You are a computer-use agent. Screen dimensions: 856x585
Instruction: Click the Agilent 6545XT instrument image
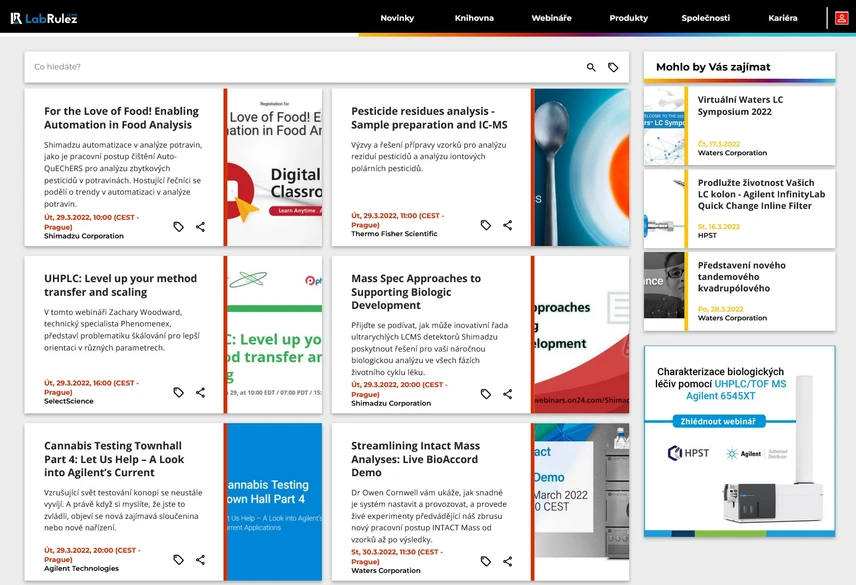775,448
